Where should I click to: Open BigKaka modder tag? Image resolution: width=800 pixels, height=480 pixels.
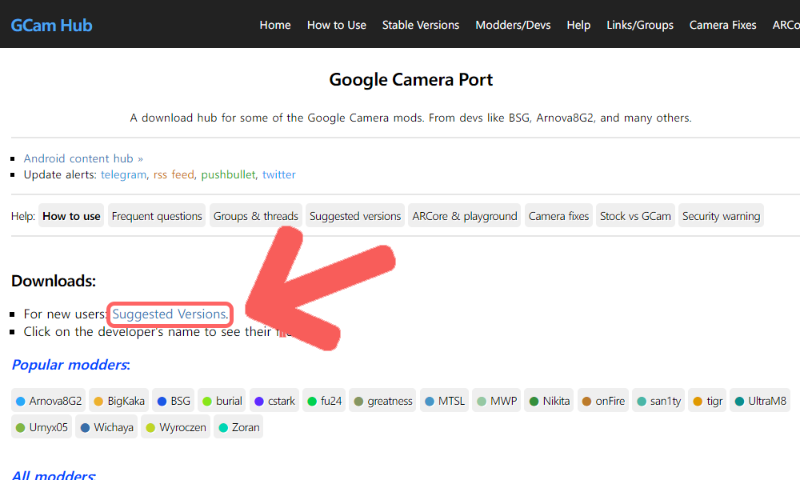pos(119,401)
